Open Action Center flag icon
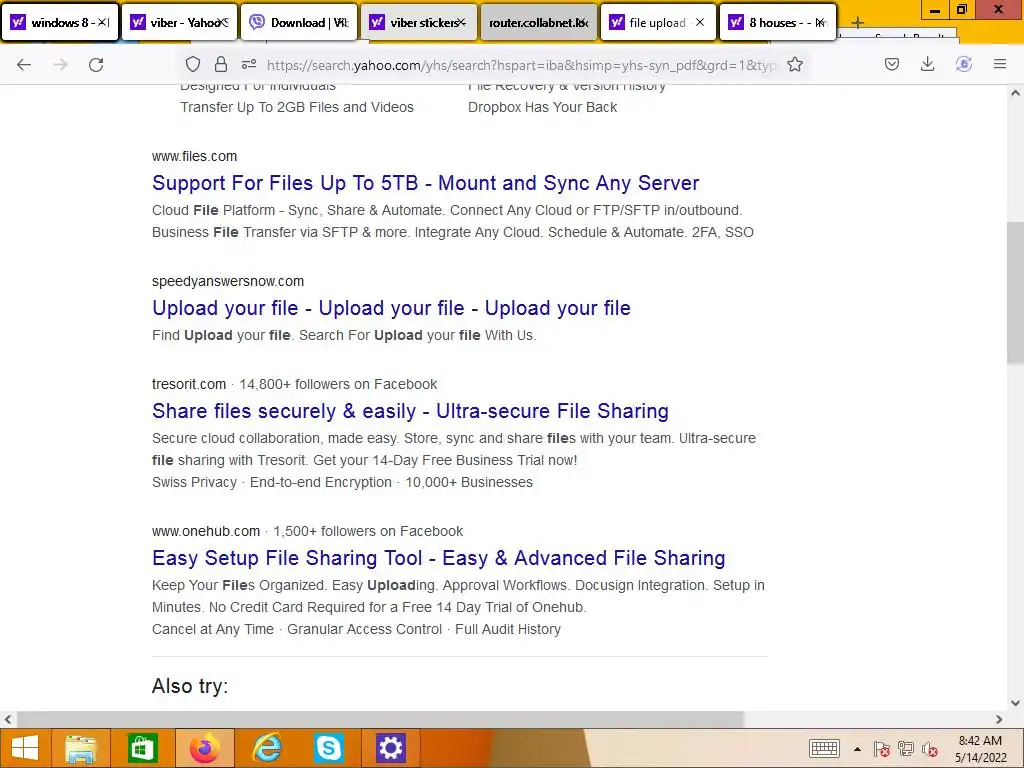The height and width of the screenshot is (768, 1024). 882,749
